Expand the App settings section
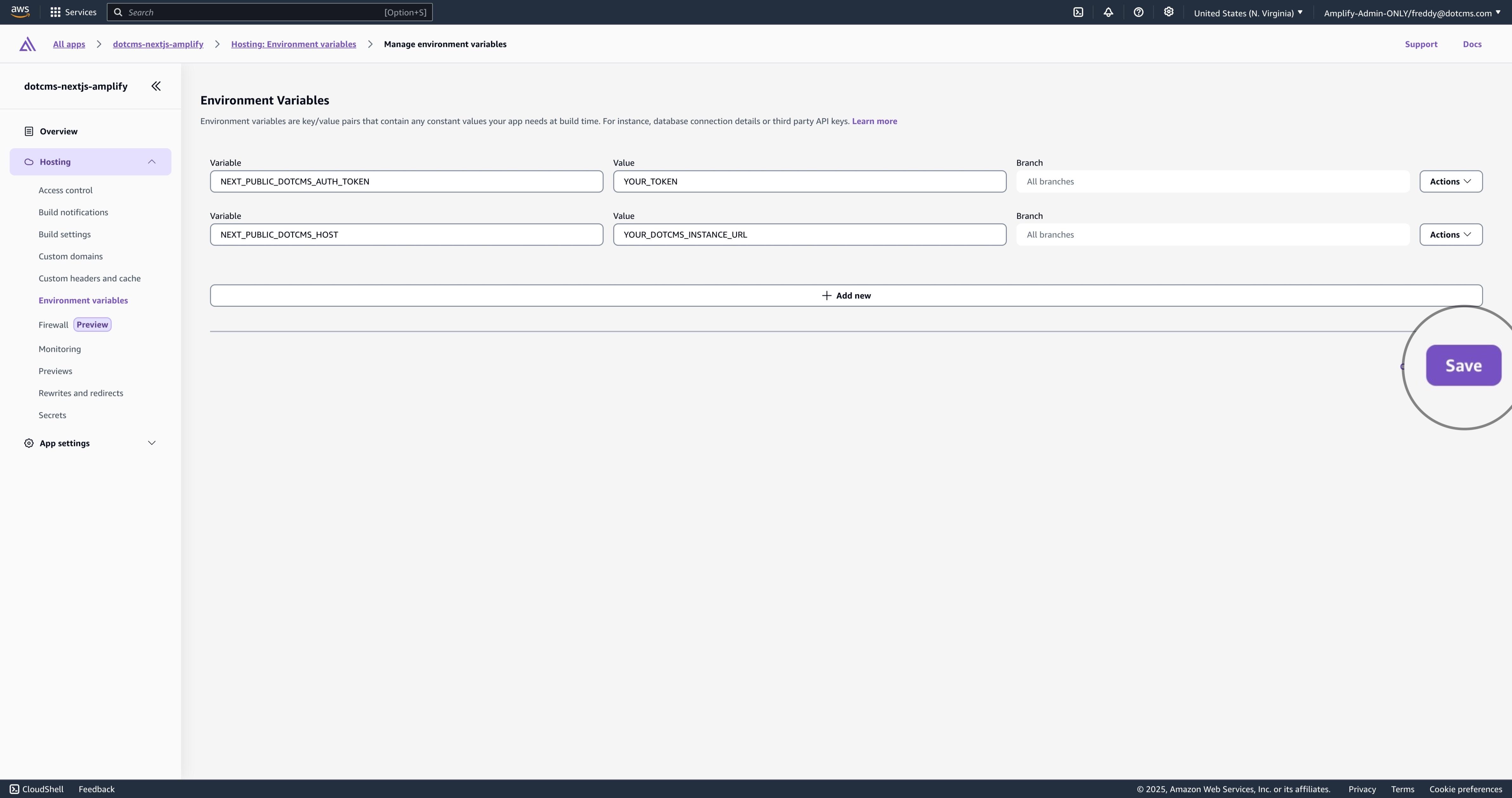Viewport: 1512px width, 798px height. click(x=152, y=443)
